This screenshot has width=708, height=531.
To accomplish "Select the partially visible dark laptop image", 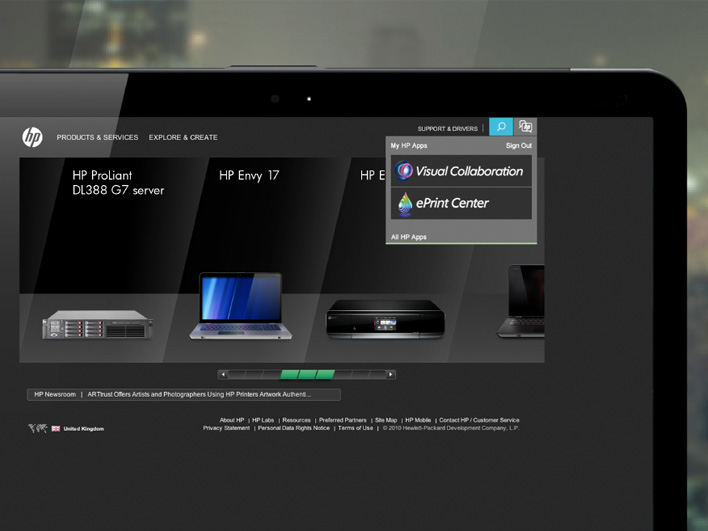I will click(521, 301).
